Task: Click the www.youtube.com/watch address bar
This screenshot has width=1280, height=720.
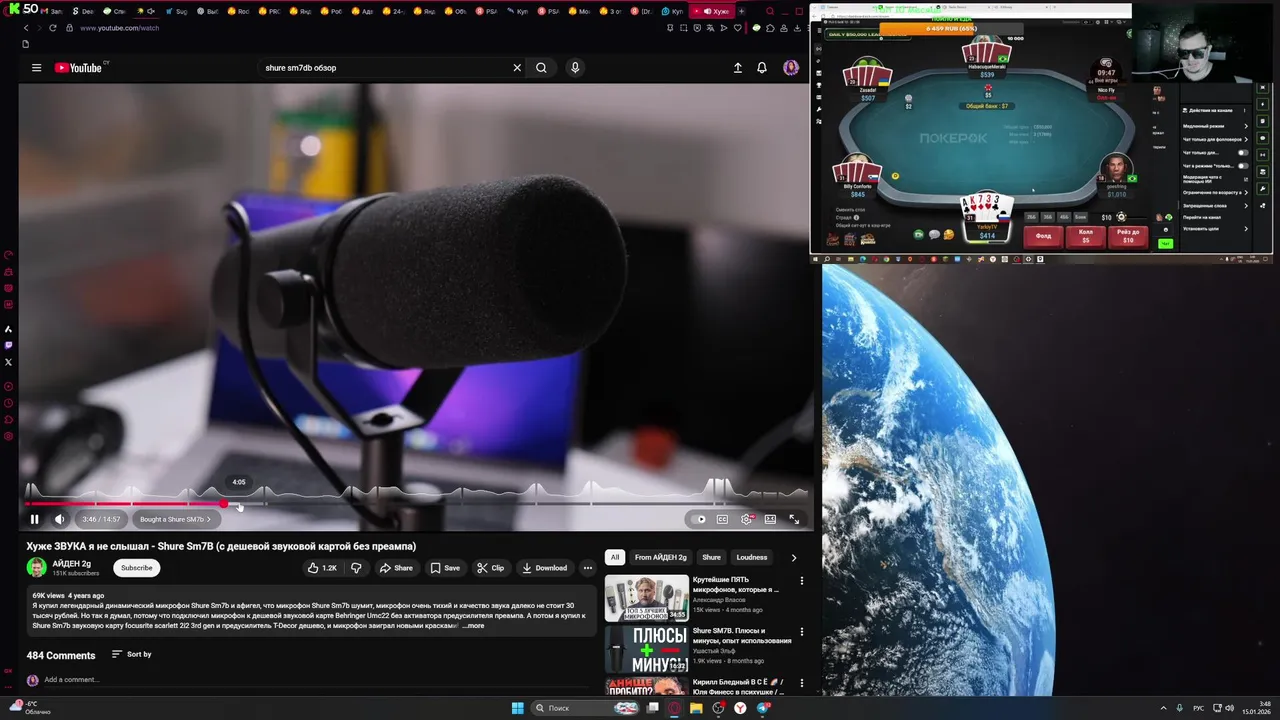Action: (120, 28)
